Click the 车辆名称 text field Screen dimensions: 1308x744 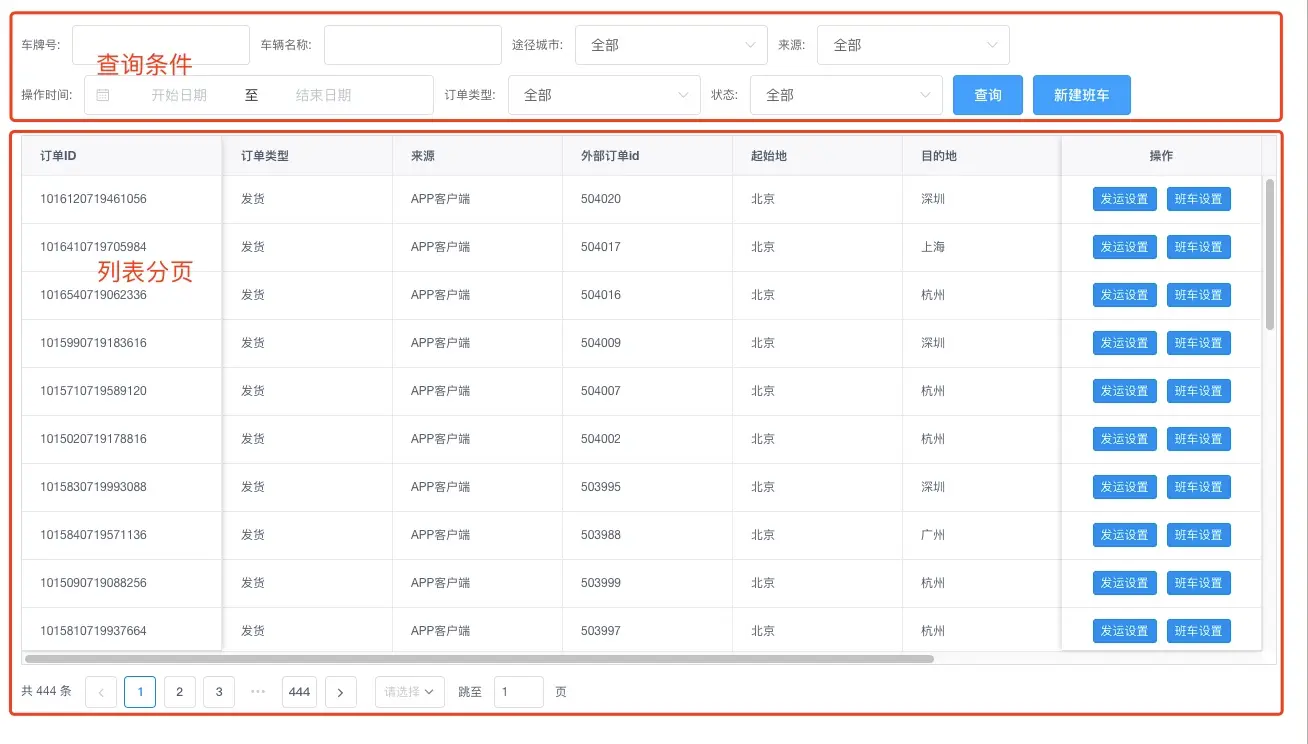click(413, 45)
